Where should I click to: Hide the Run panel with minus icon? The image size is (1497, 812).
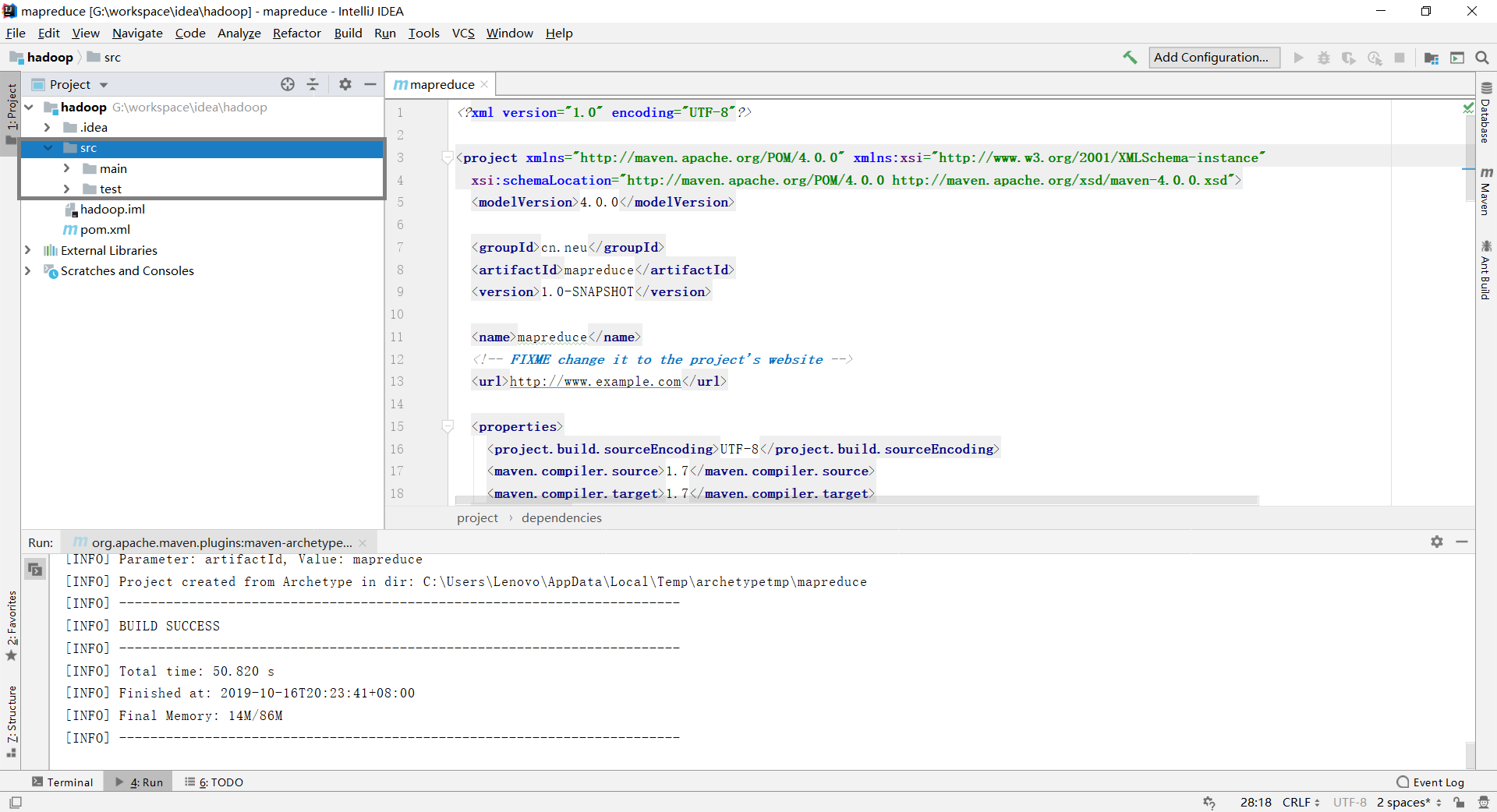point(1462,542)
